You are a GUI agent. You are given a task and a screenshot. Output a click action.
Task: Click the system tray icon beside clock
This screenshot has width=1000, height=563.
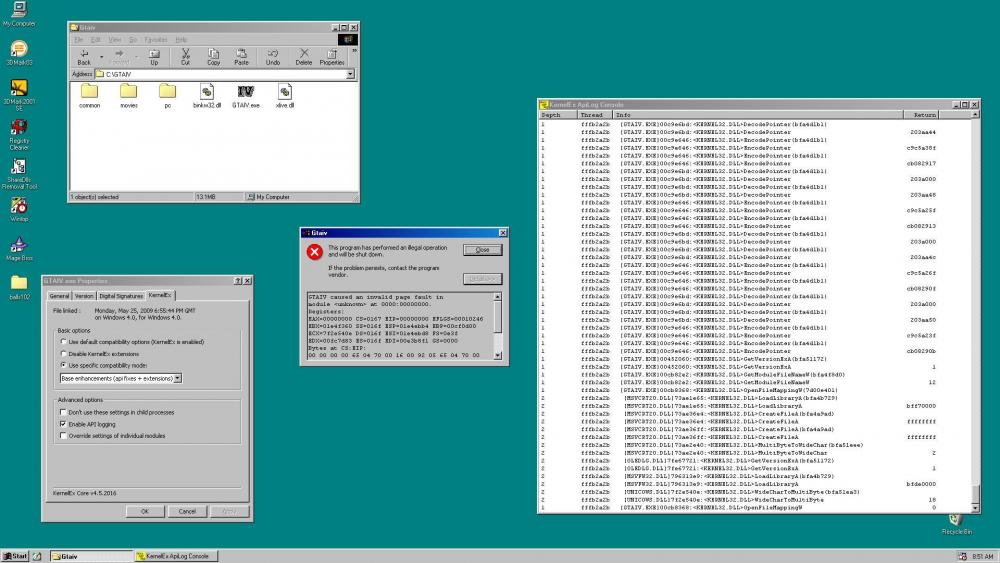(x=962, y=557)
